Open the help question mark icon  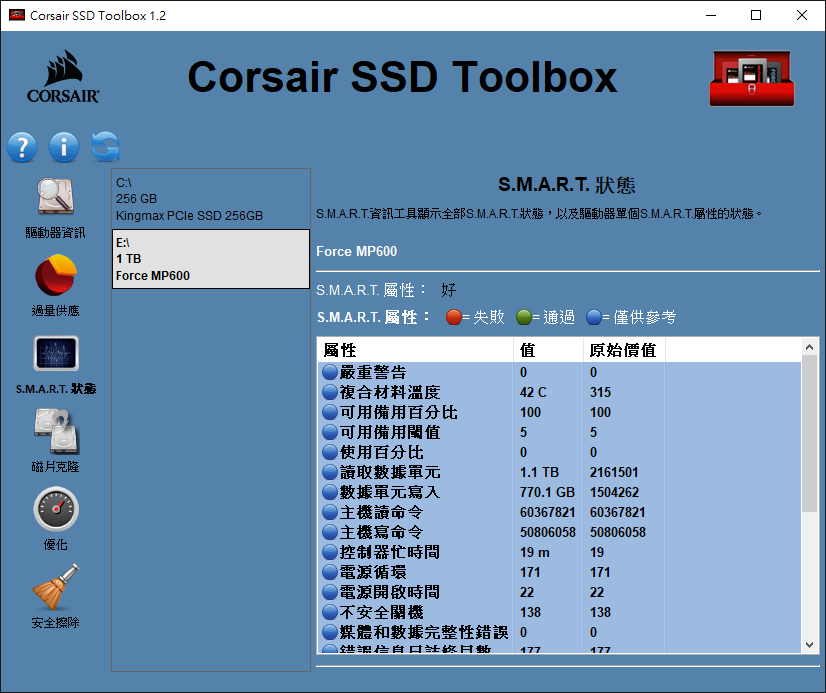(22, 147)
